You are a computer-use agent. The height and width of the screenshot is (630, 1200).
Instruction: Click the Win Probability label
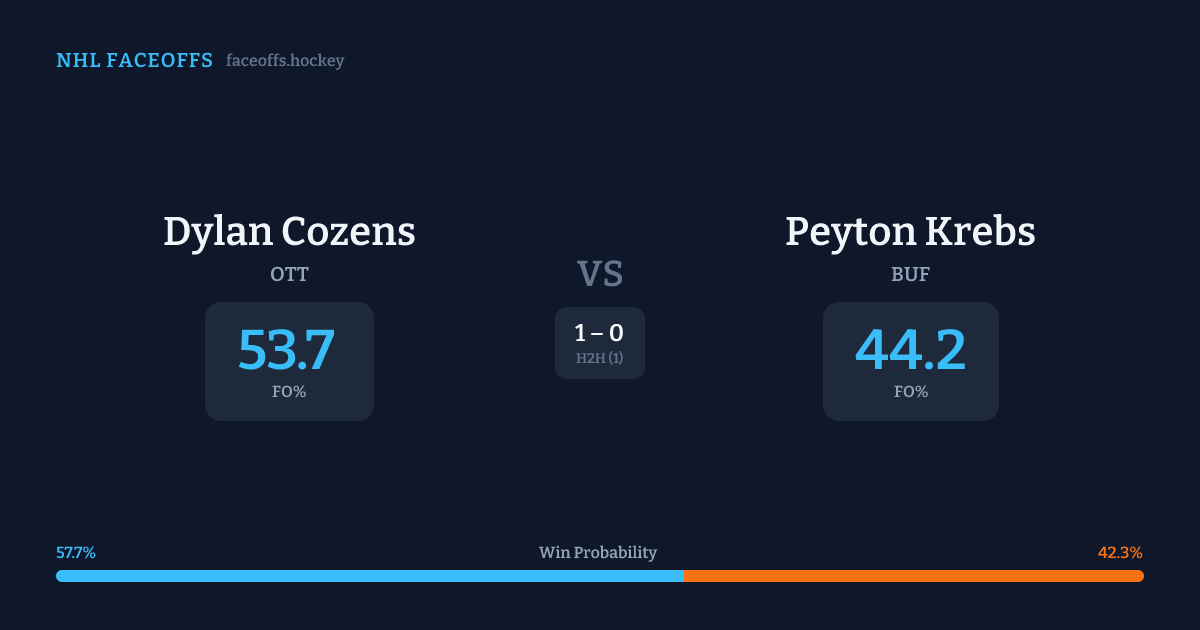tap(598, 552)
